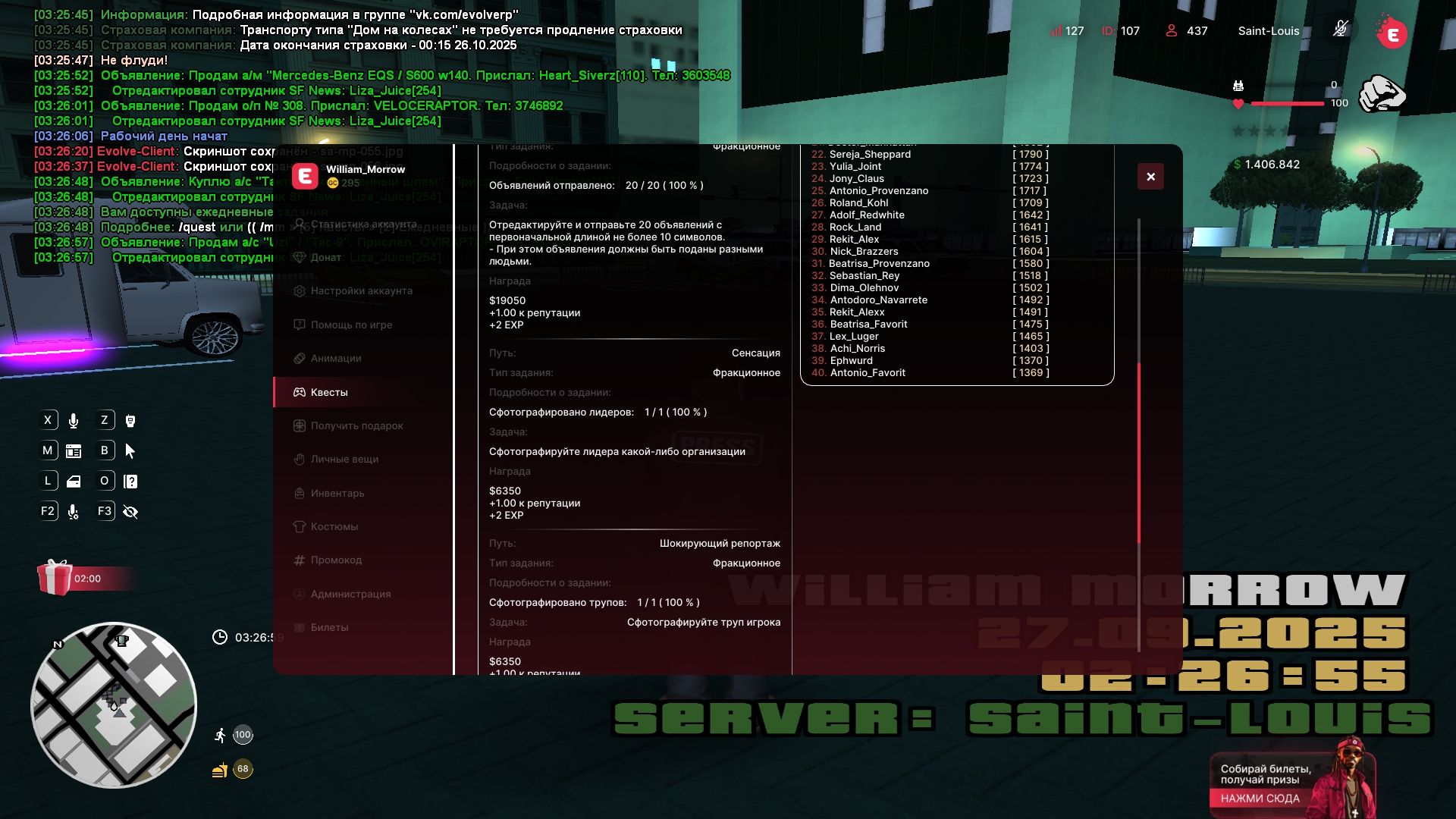Image resolution: width=1456 pixels, height=819 pixels.
Task: Click the red Evolve logo in top right
Action: tap(1392, 33)
